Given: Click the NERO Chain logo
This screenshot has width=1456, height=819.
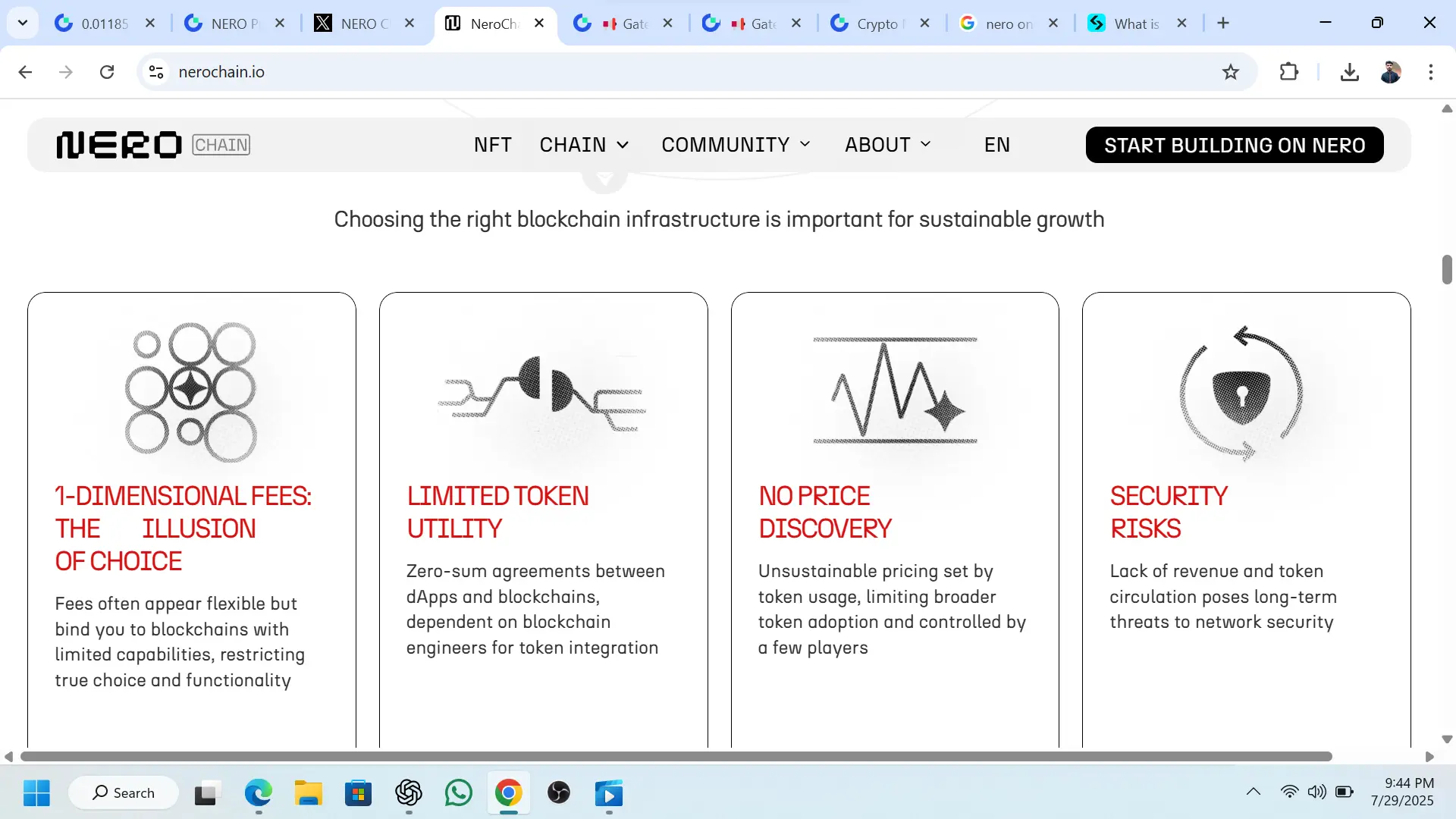Looking at the screenshot, I should pyautogui.click(x=153, y=145).
